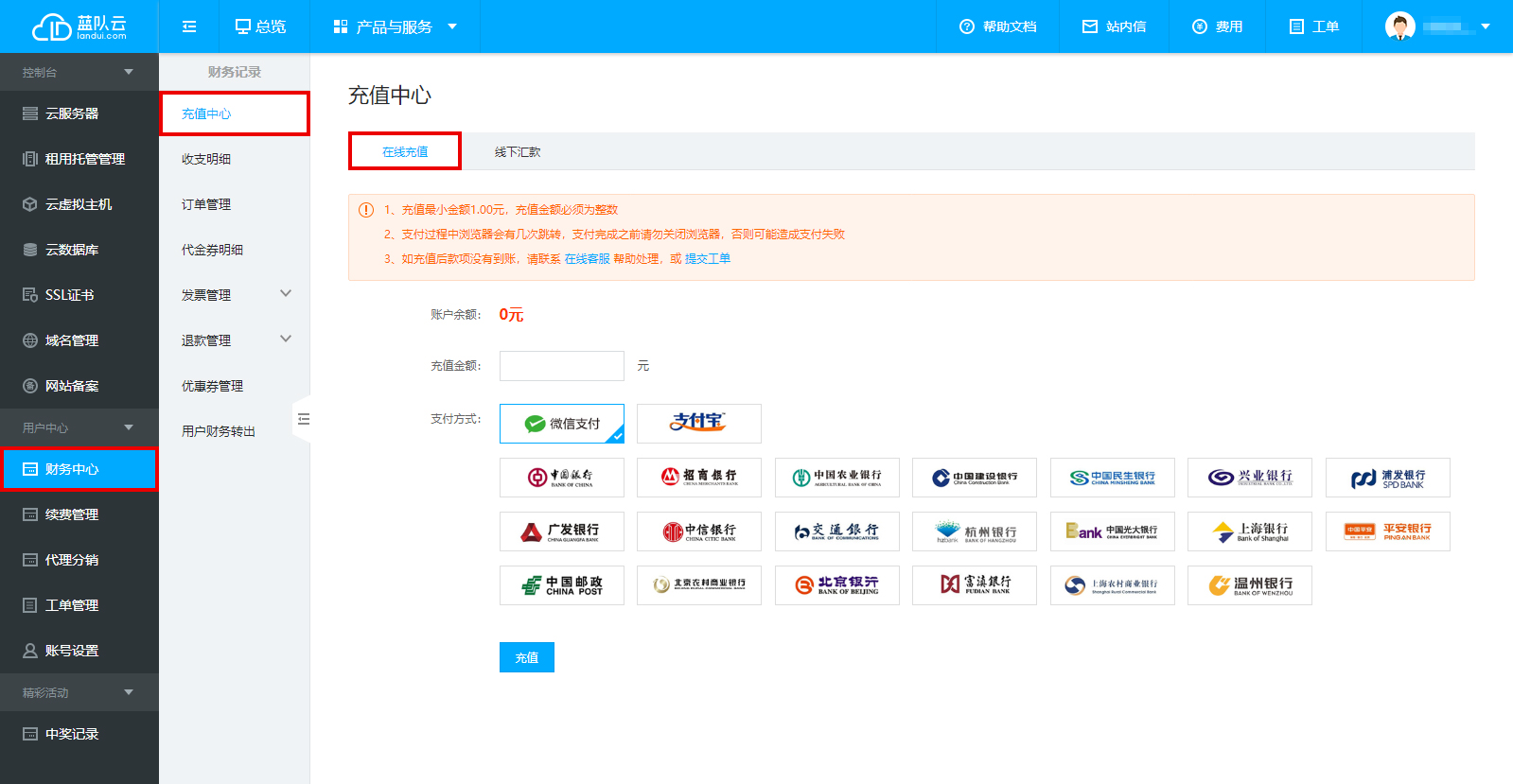Choose 中国光大银行 payment option

click(1113, 531)
